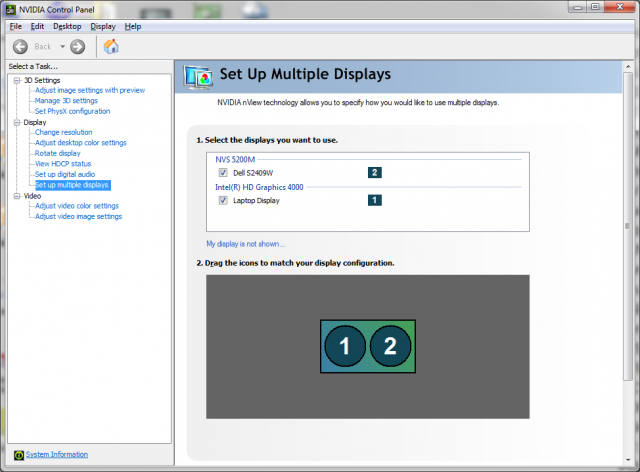
Task: Open the Desktop menu
Action: pyautogui.click(x=67, y=27)
